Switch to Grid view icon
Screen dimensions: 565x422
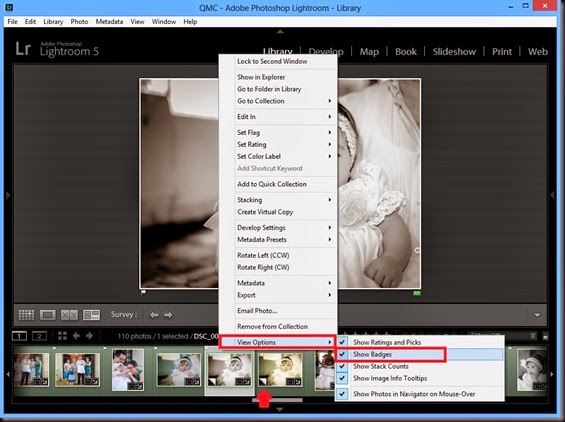click(x=26, y=315)
